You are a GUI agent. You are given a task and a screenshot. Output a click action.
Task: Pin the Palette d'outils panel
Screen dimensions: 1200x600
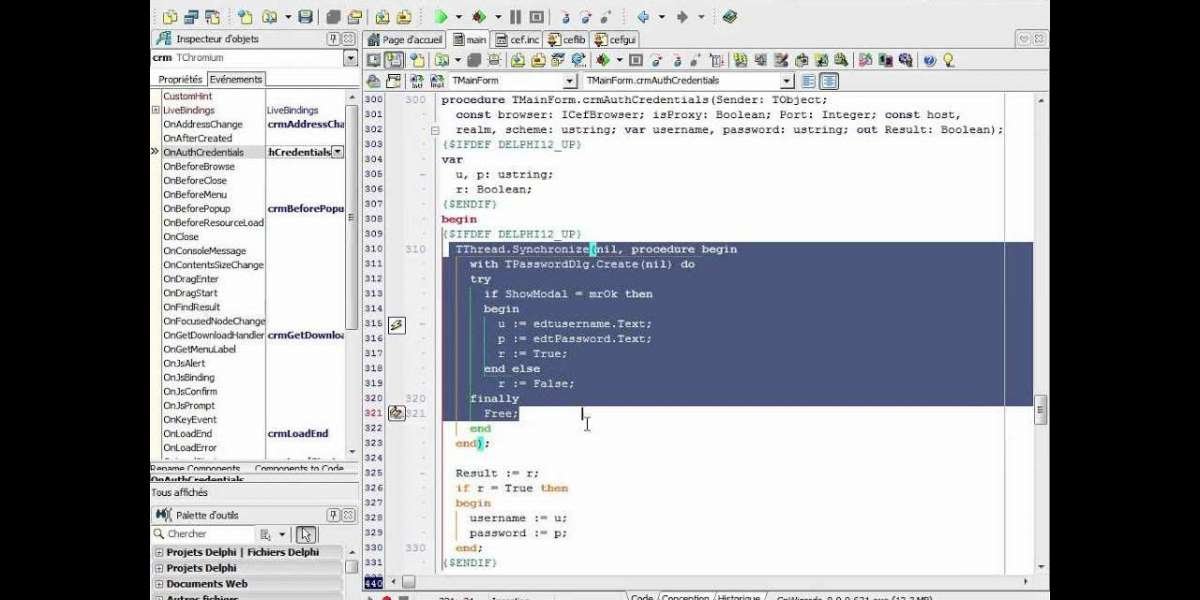(333, 515)
